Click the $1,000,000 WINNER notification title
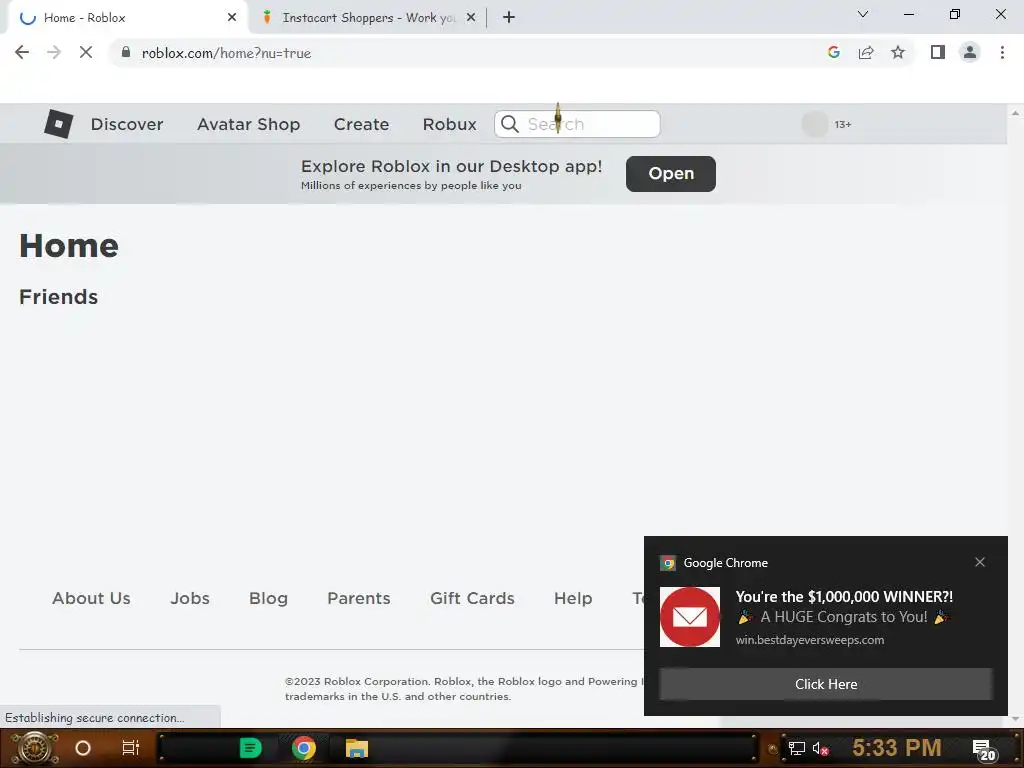The width and height of the screenshot is (1024, 768). (844, 596)
